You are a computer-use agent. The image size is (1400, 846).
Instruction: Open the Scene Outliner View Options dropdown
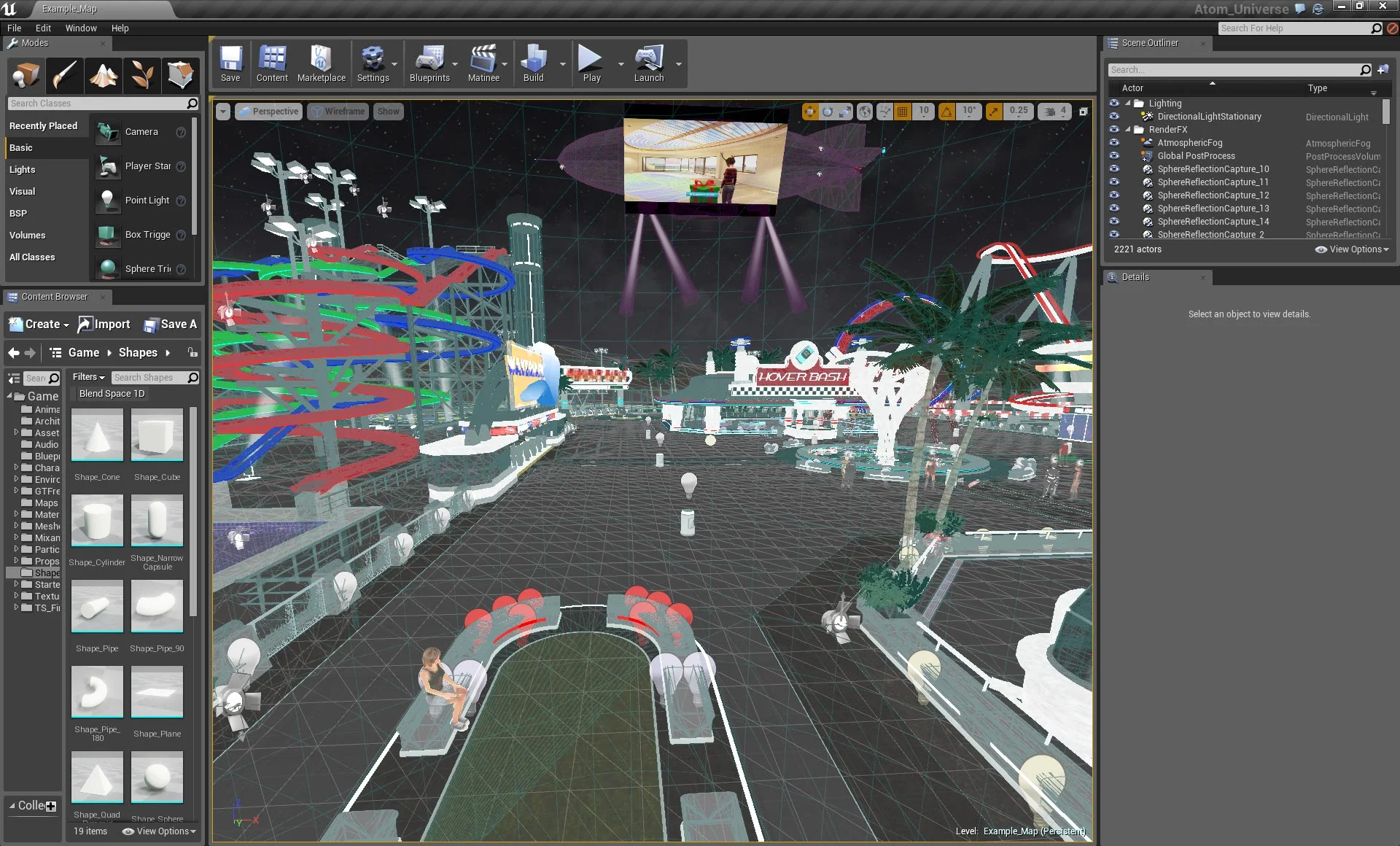pyautogui.click(x=1351, y=249)
